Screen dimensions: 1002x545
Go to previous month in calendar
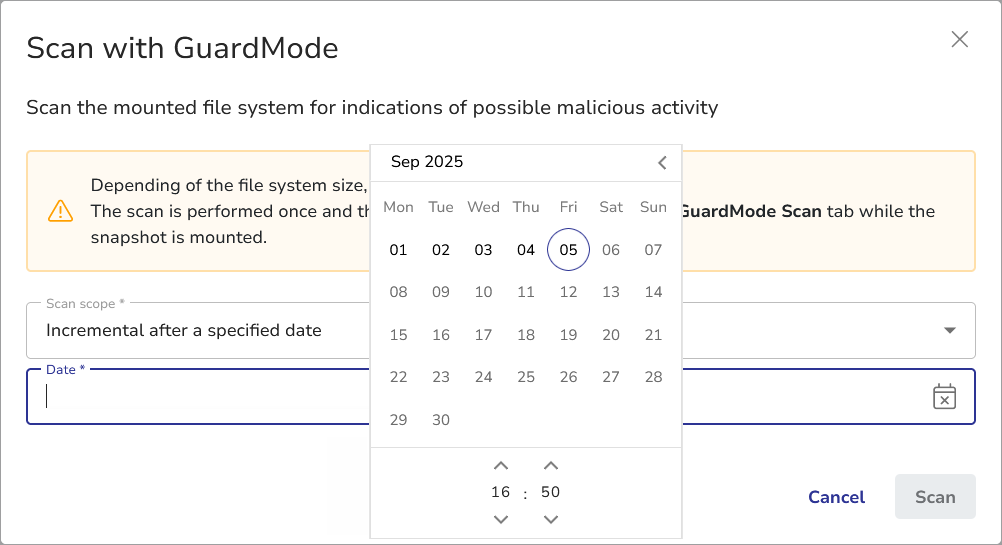point(662,163)
